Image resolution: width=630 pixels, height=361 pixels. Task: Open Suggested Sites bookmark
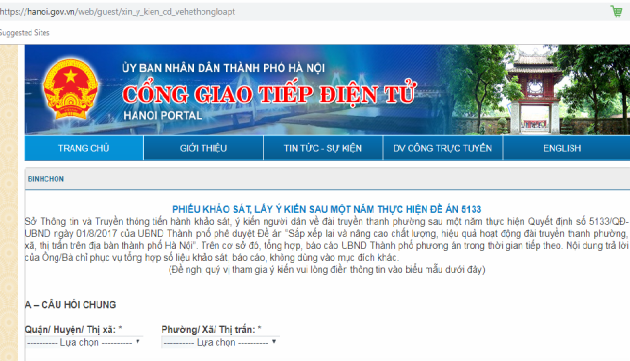(25, 33)
